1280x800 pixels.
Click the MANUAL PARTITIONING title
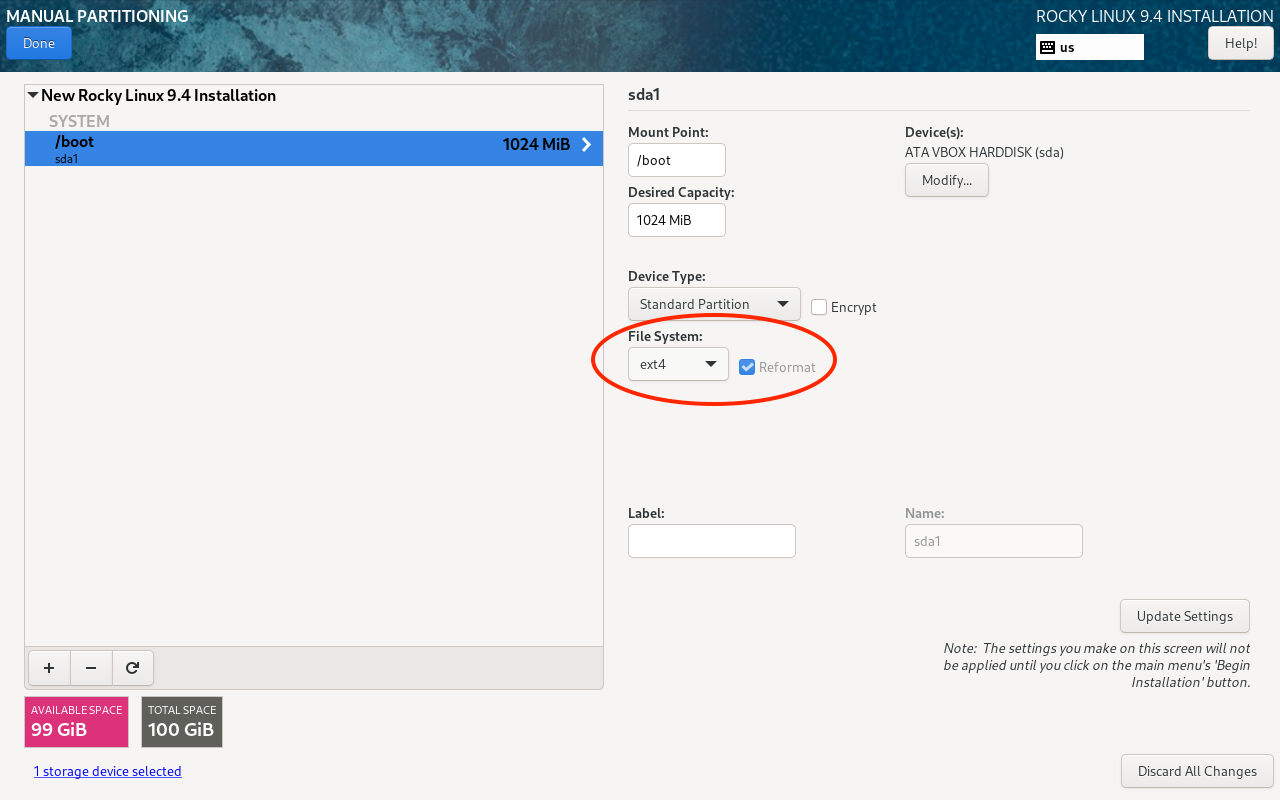[x=97, y=16]
